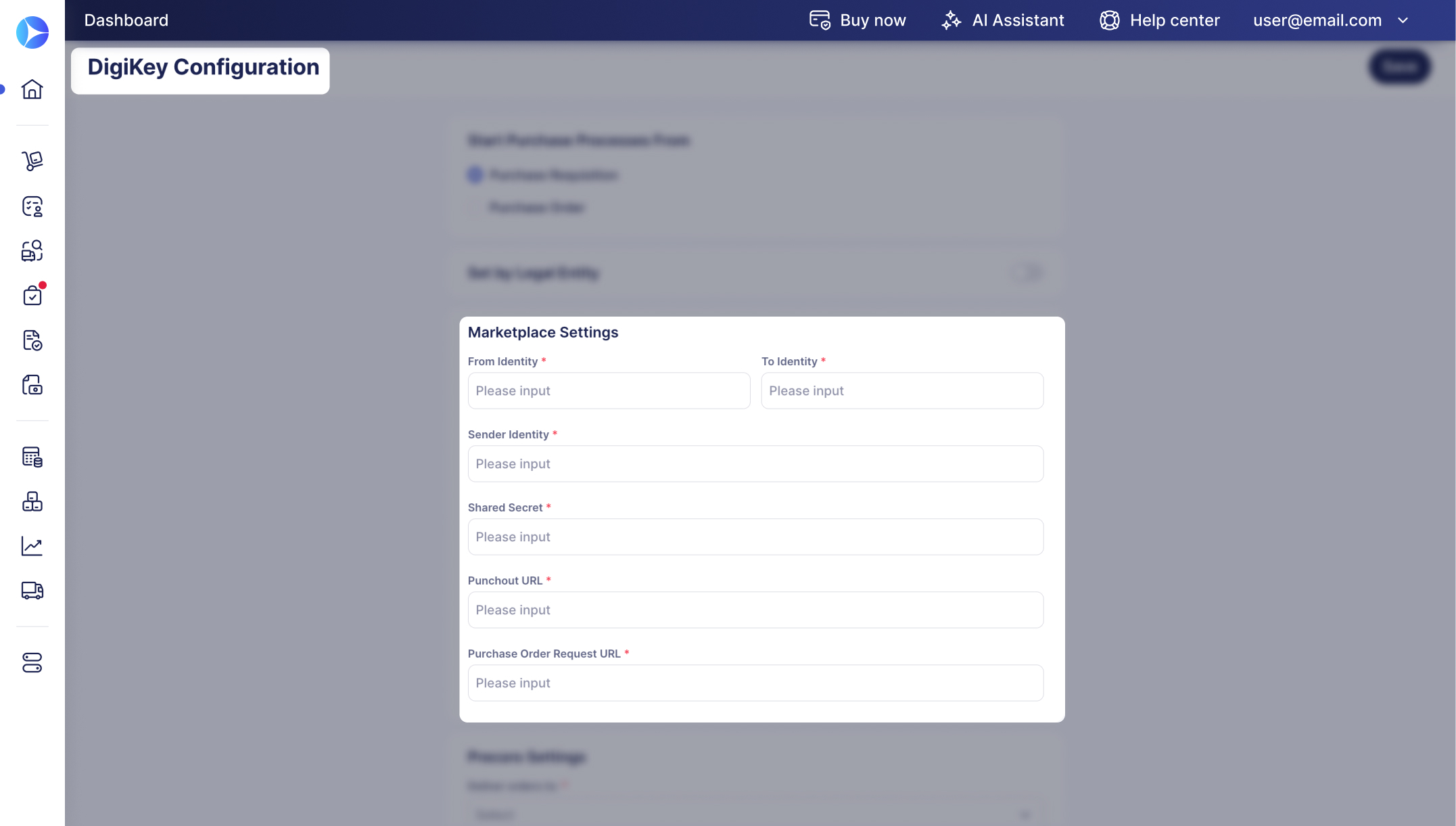Click the Purchase Order Request URL label
The height and width of the screenshot is (826, 1456).
coord(544,653)
